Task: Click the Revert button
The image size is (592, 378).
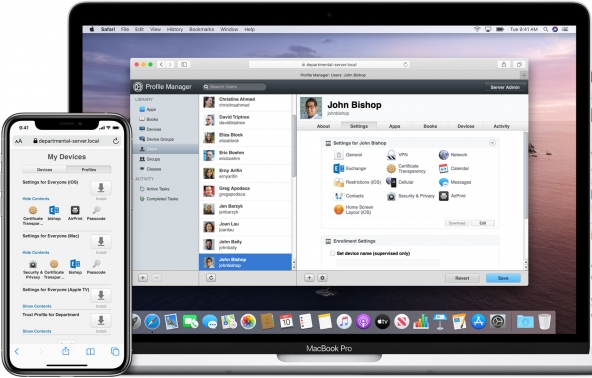Action: (462, 278)
